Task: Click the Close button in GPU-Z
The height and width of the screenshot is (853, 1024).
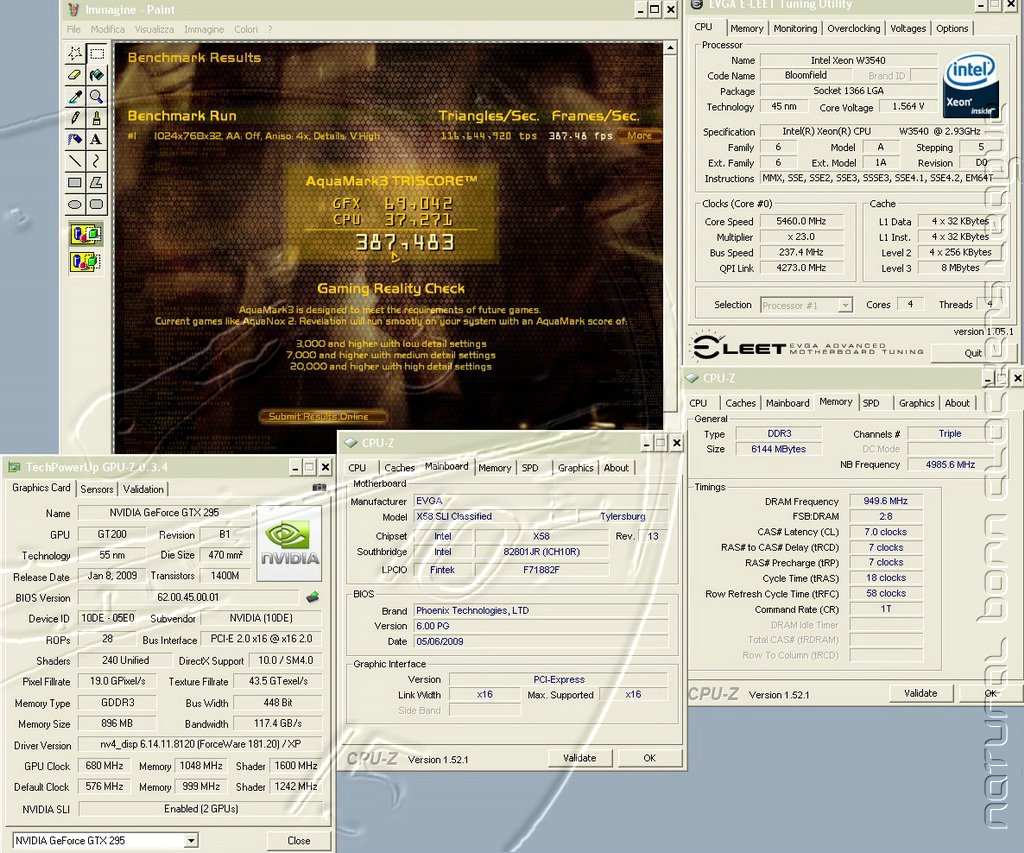Action: pos(298,841)
